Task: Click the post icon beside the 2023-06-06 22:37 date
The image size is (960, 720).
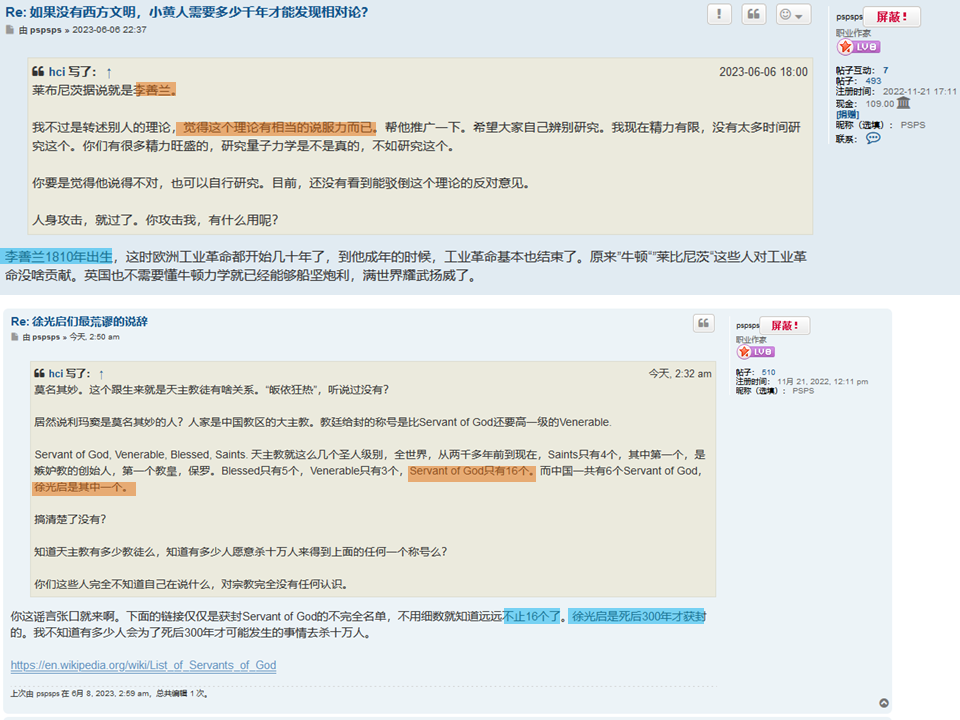Action: coord(10,29)
